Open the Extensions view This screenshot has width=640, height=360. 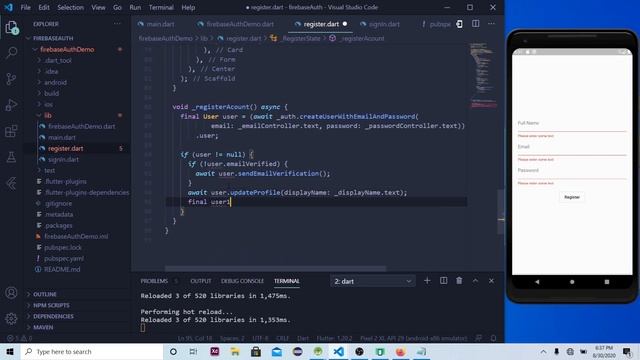(x=11, y=131)
